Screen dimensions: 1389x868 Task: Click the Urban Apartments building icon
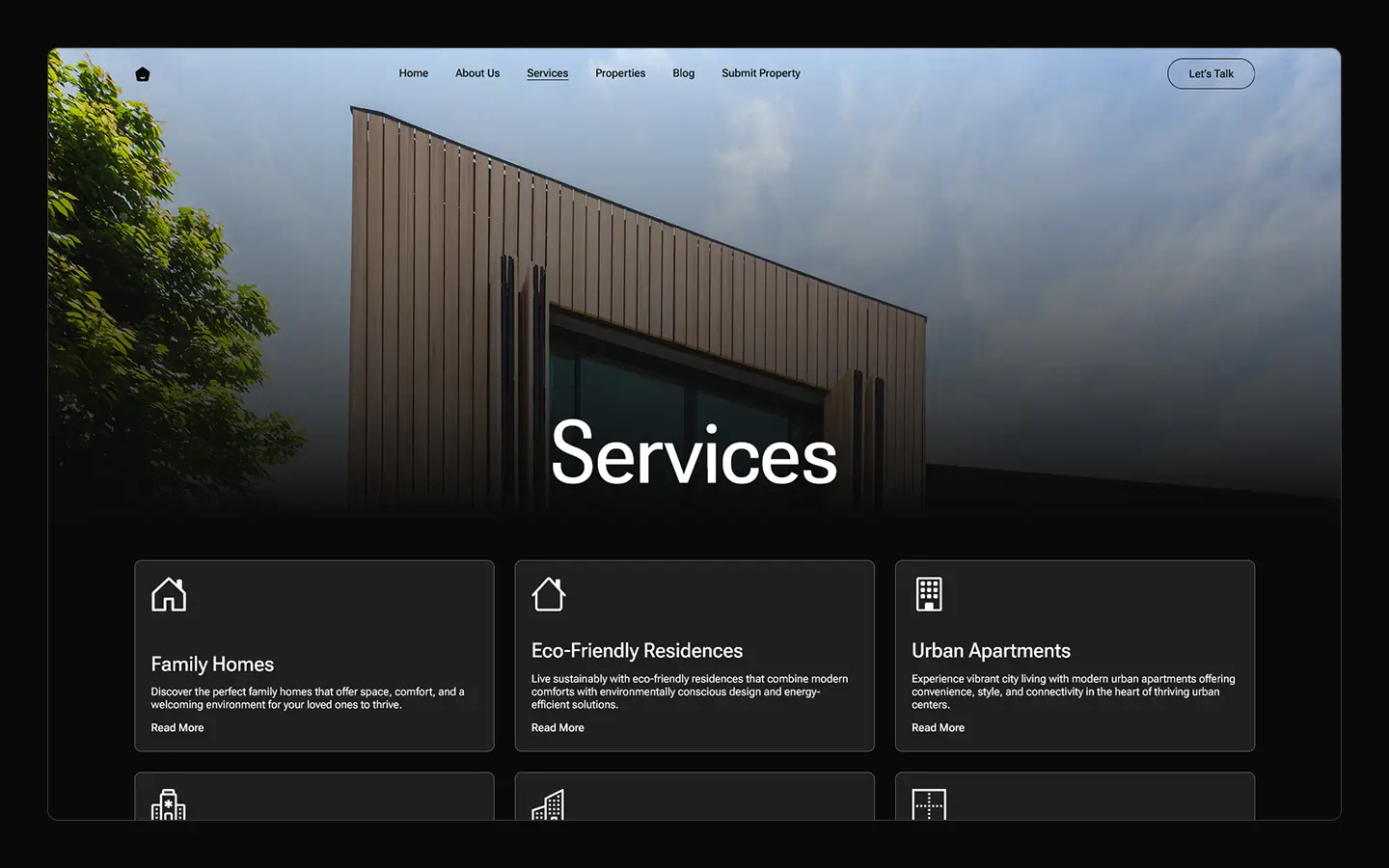point(929,594)
